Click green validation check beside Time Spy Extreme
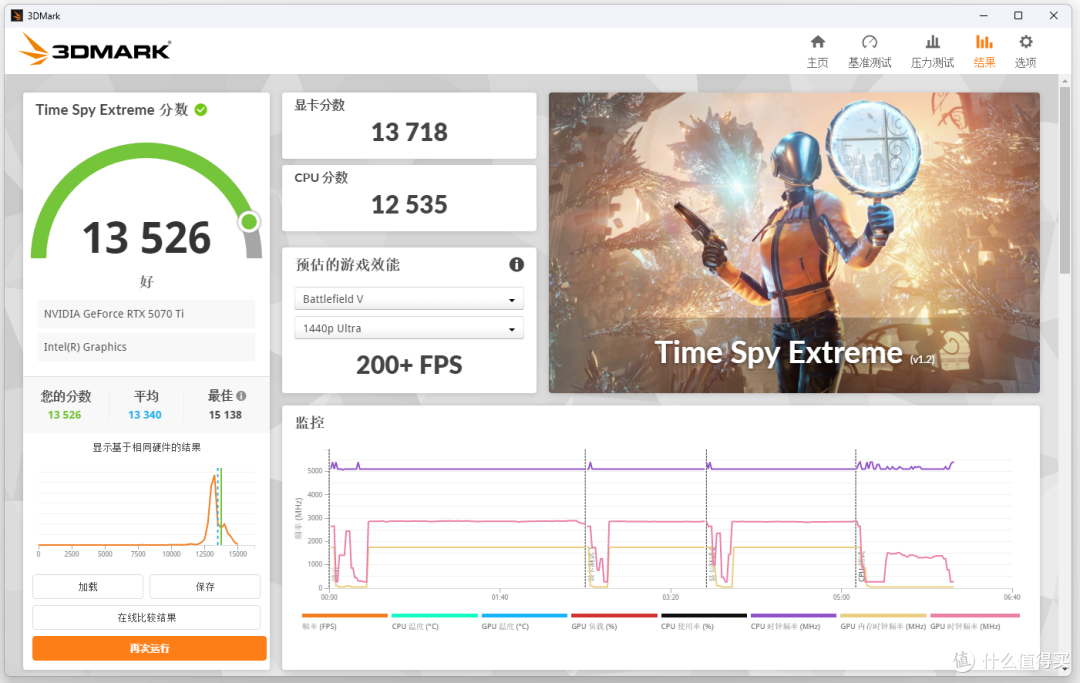Screen dimensions: 1080x683 pyautogui.click(x=201, y=109)
